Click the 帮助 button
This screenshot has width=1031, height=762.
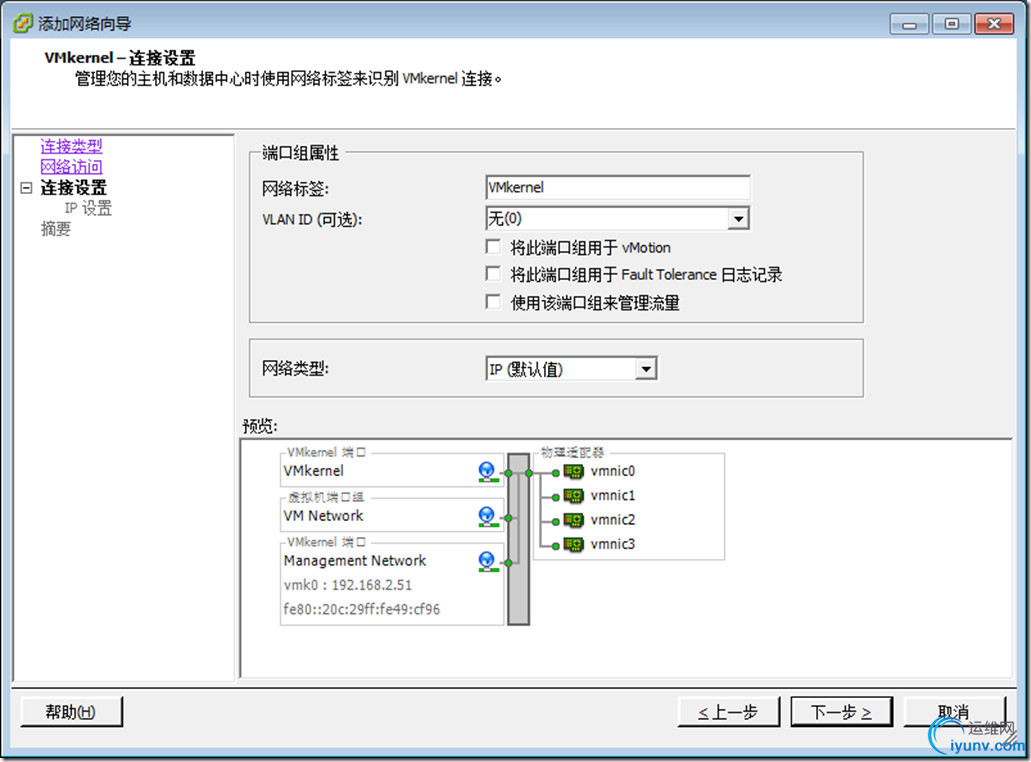point(70,711)
